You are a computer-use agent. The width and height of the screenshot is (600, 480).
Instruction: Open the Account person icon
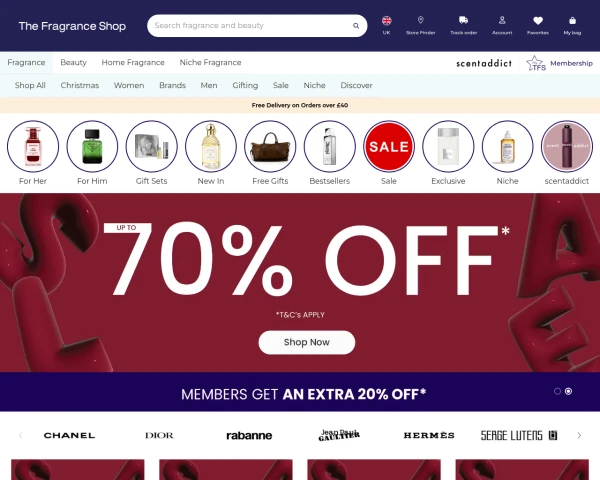point(502,20)
